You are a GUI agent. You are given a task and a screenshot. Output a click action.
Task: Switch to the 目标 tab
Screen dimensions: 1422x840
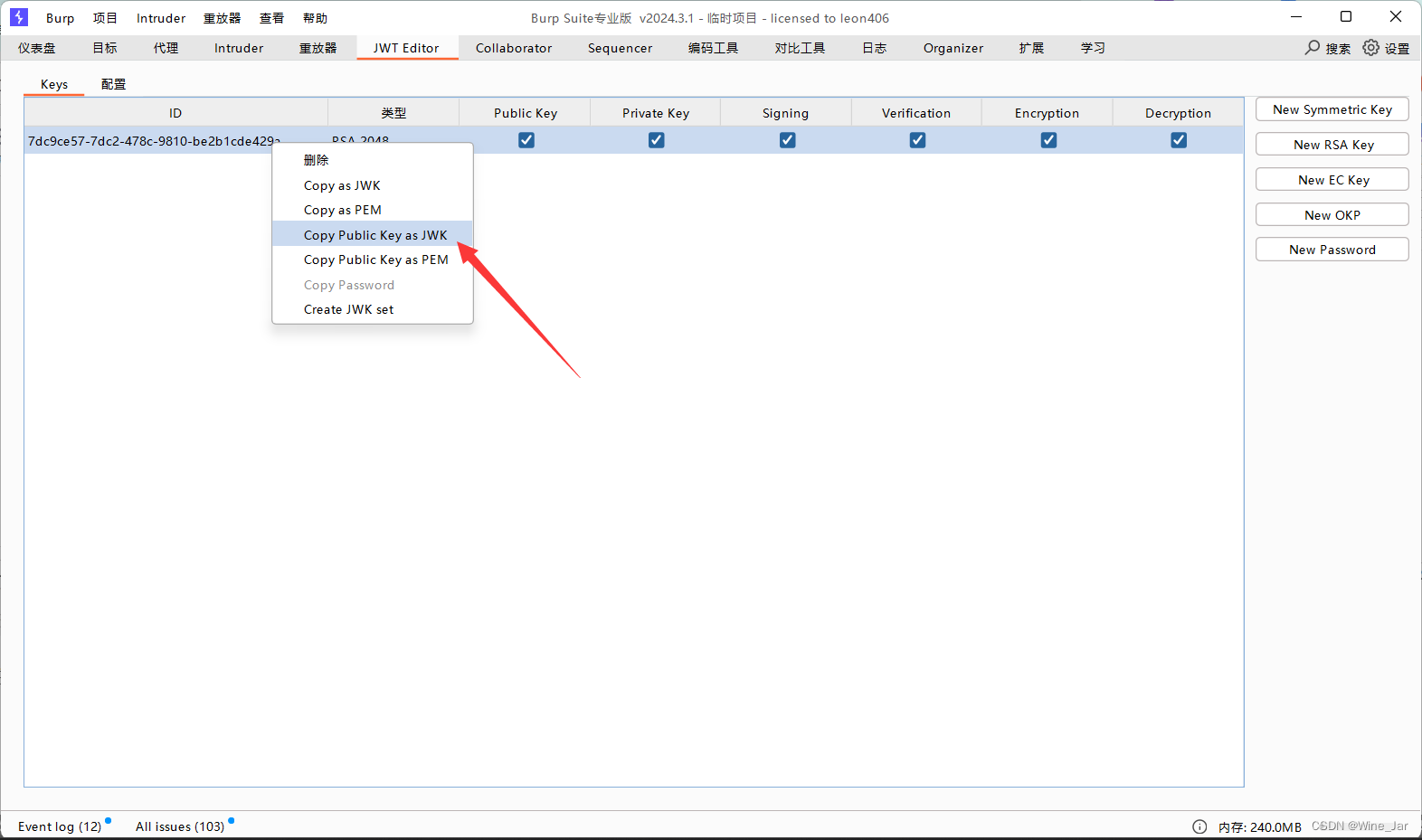[105, 48]
